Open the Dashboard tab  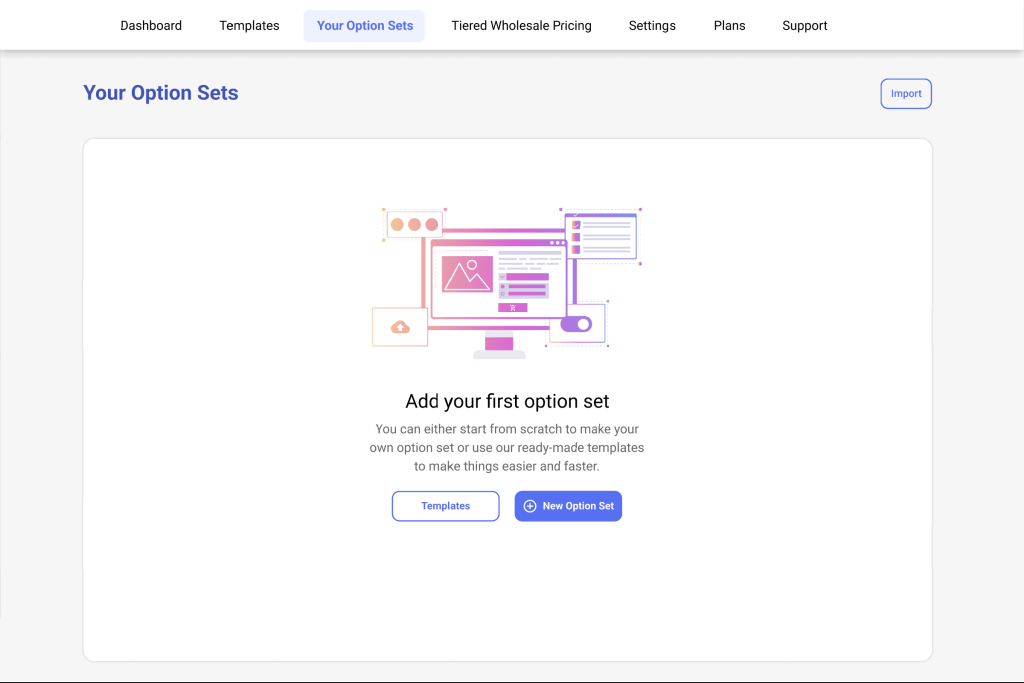[151, 25]
